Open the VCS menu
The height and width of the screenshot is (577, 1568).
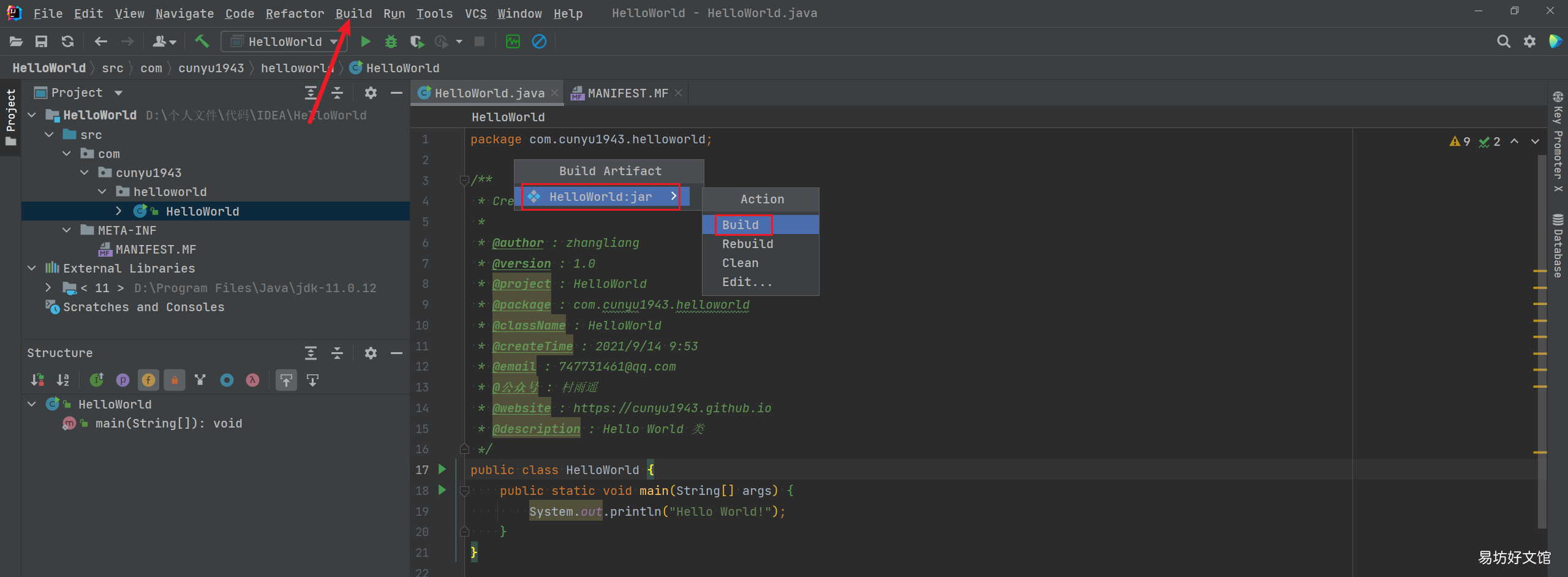pyautogui.click(x=475, y=13)
